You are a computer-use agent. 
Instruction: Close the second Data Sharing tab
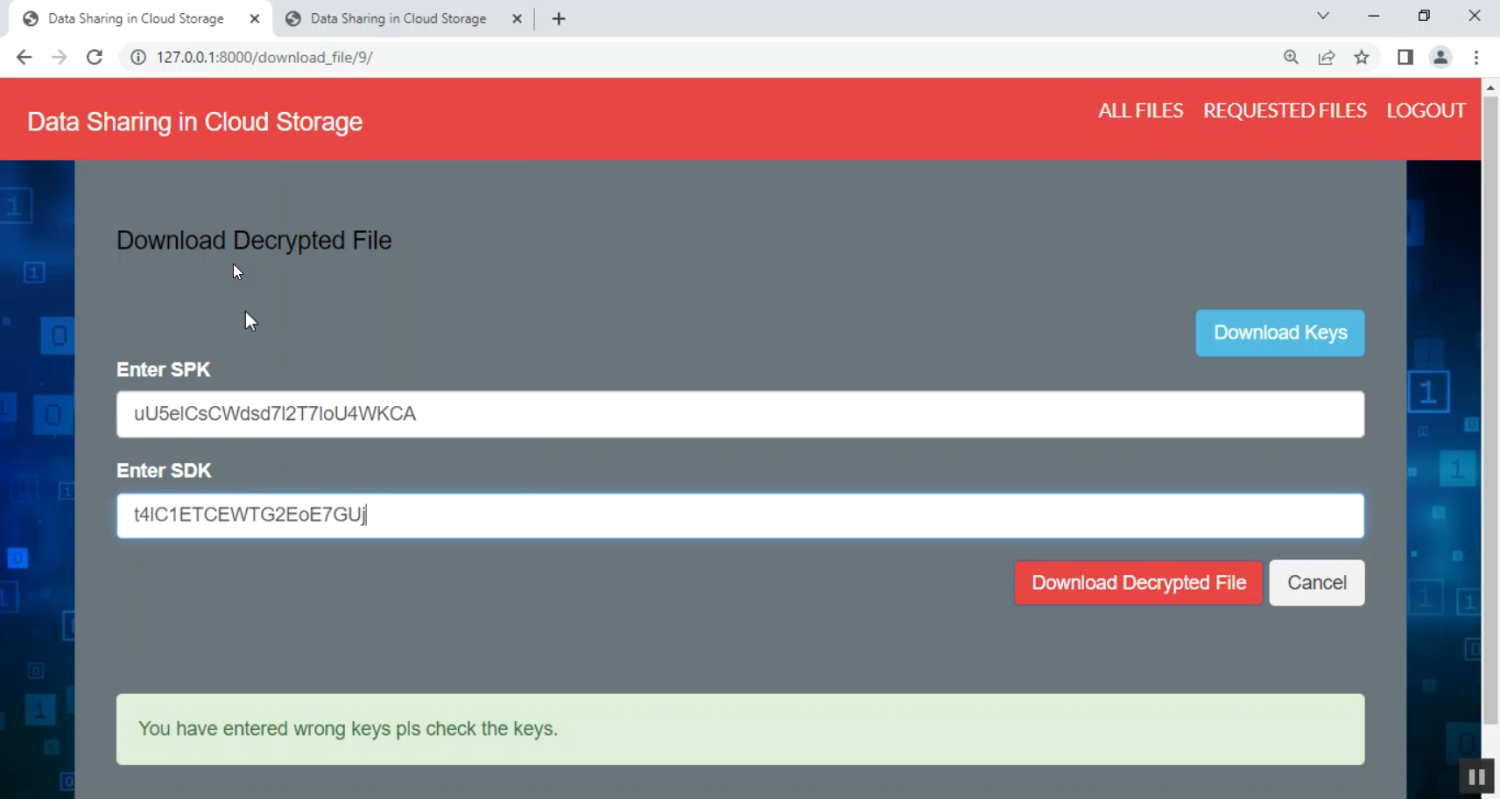(517, 18)
